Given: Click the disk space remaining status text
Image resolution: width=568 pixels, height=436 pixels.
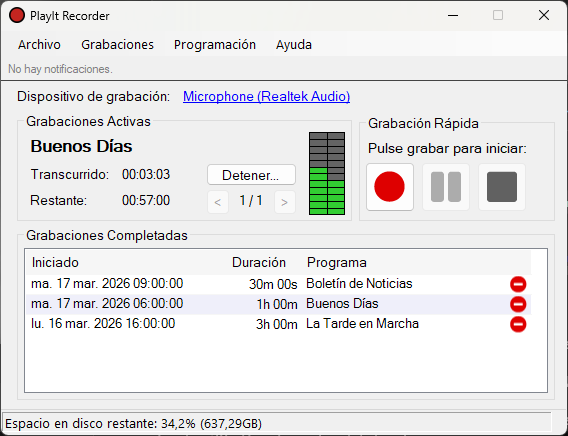Looking at the screenshot, I should (133, 423).
